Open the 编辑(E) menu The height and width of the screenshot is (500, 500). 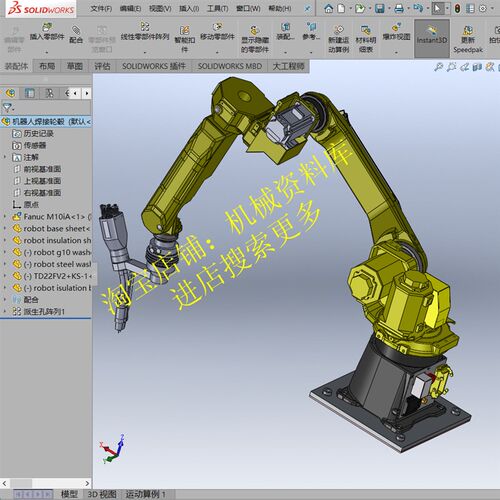[x=130, y=8]
